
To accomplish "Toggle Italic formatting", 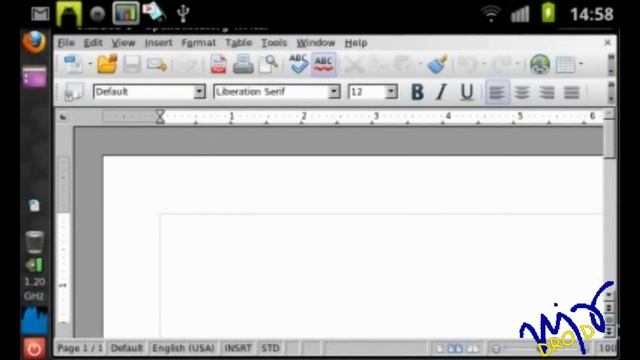I will [x=441, y=92].
